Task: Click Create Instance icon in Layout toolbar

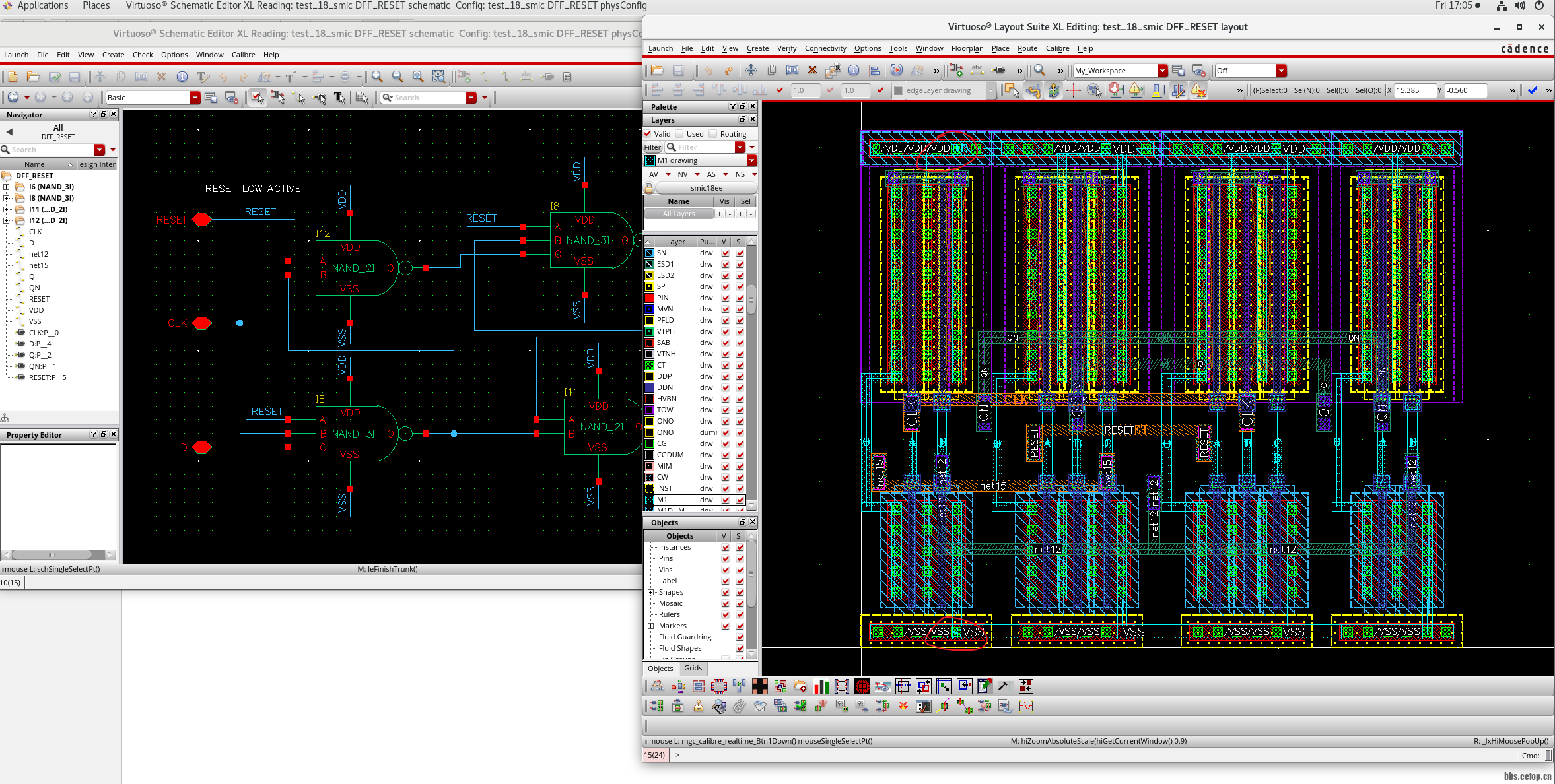Action: coord(955,70)
